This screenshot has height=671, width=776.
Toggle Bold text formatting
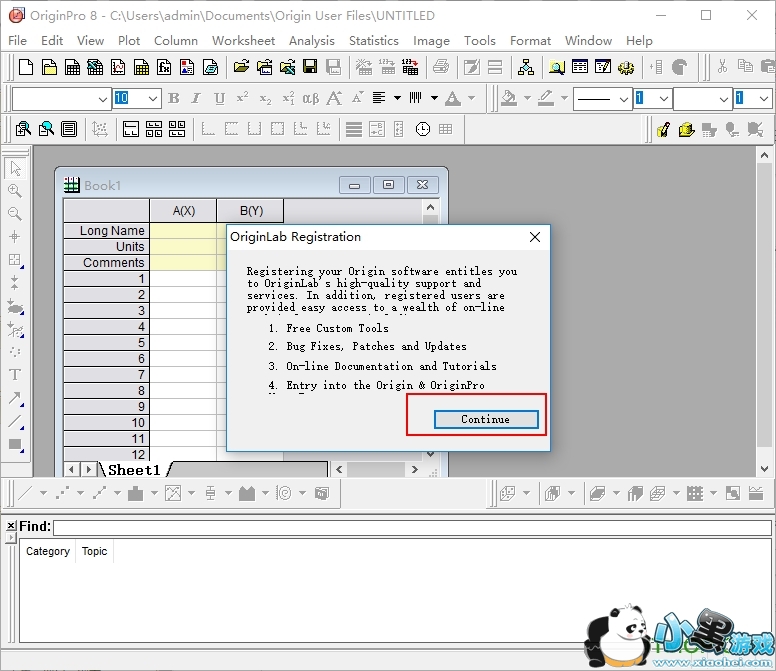174,99
